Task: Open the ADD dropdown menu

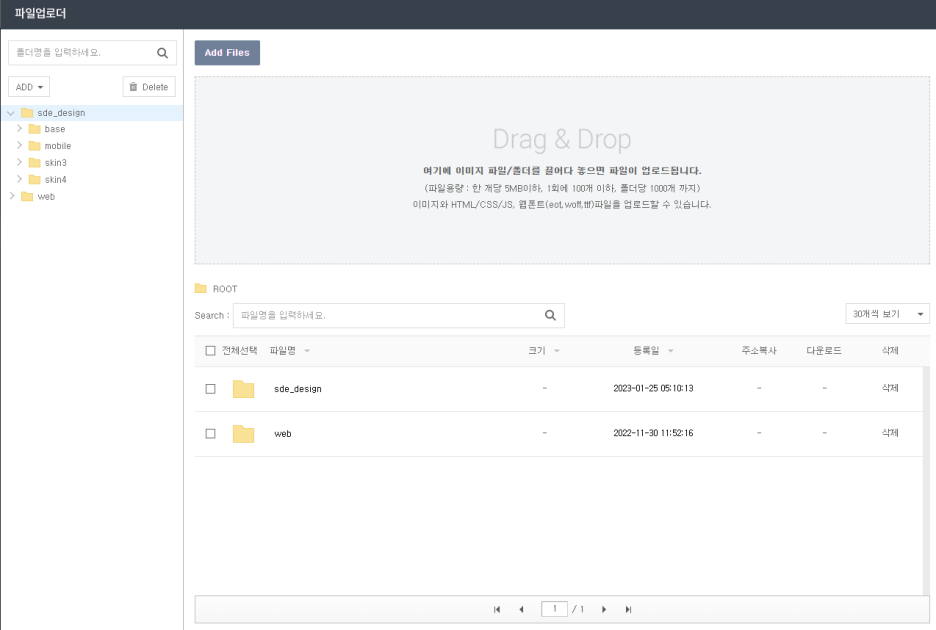Action: pos(29,87)
